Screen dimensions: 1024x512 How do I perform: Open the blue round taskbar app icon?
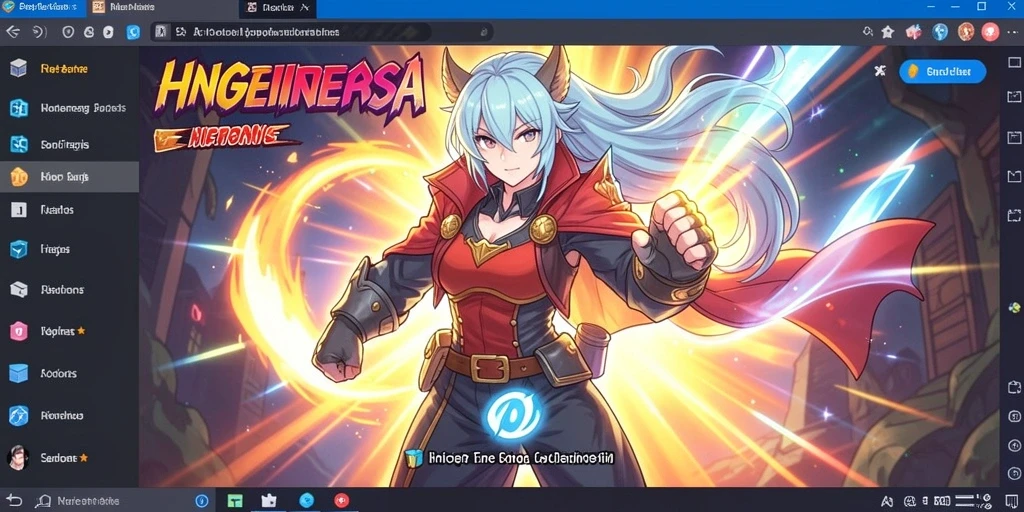(x=306, y=500)
